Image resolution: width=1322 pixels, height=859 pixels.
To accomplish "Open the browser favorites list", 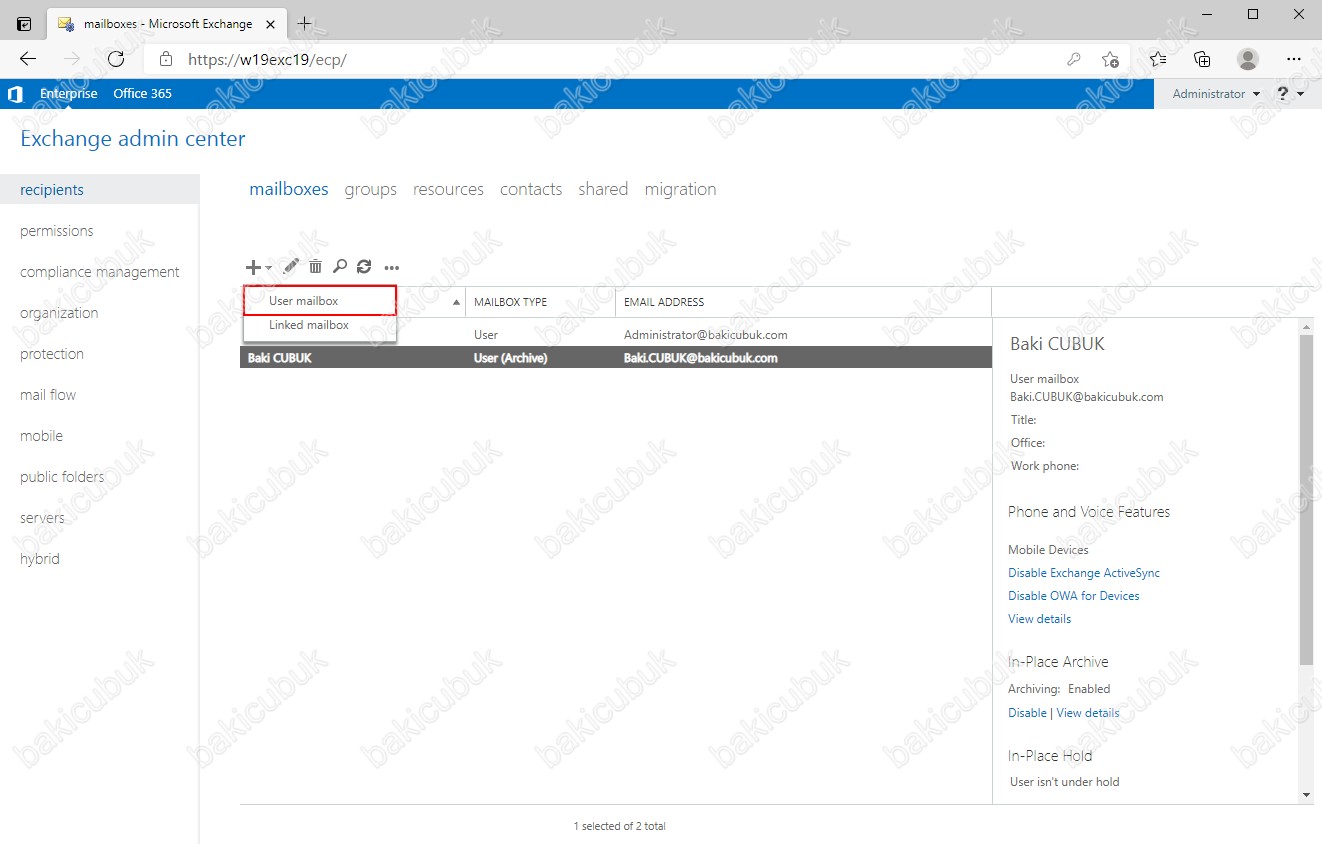I will (x=1158, y=59).
